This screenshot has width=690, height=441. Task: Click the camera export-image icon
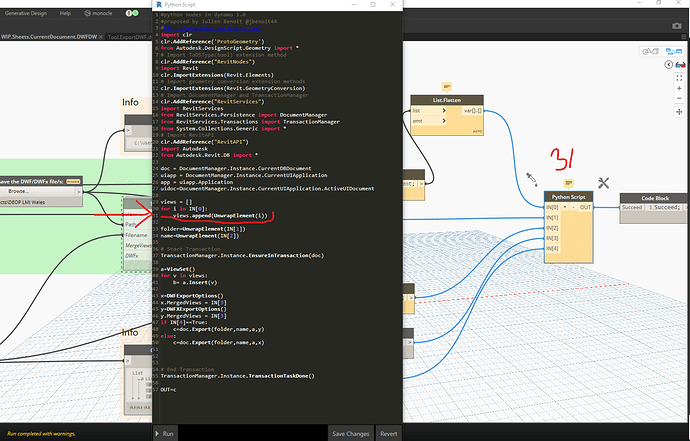pos(677,26)
